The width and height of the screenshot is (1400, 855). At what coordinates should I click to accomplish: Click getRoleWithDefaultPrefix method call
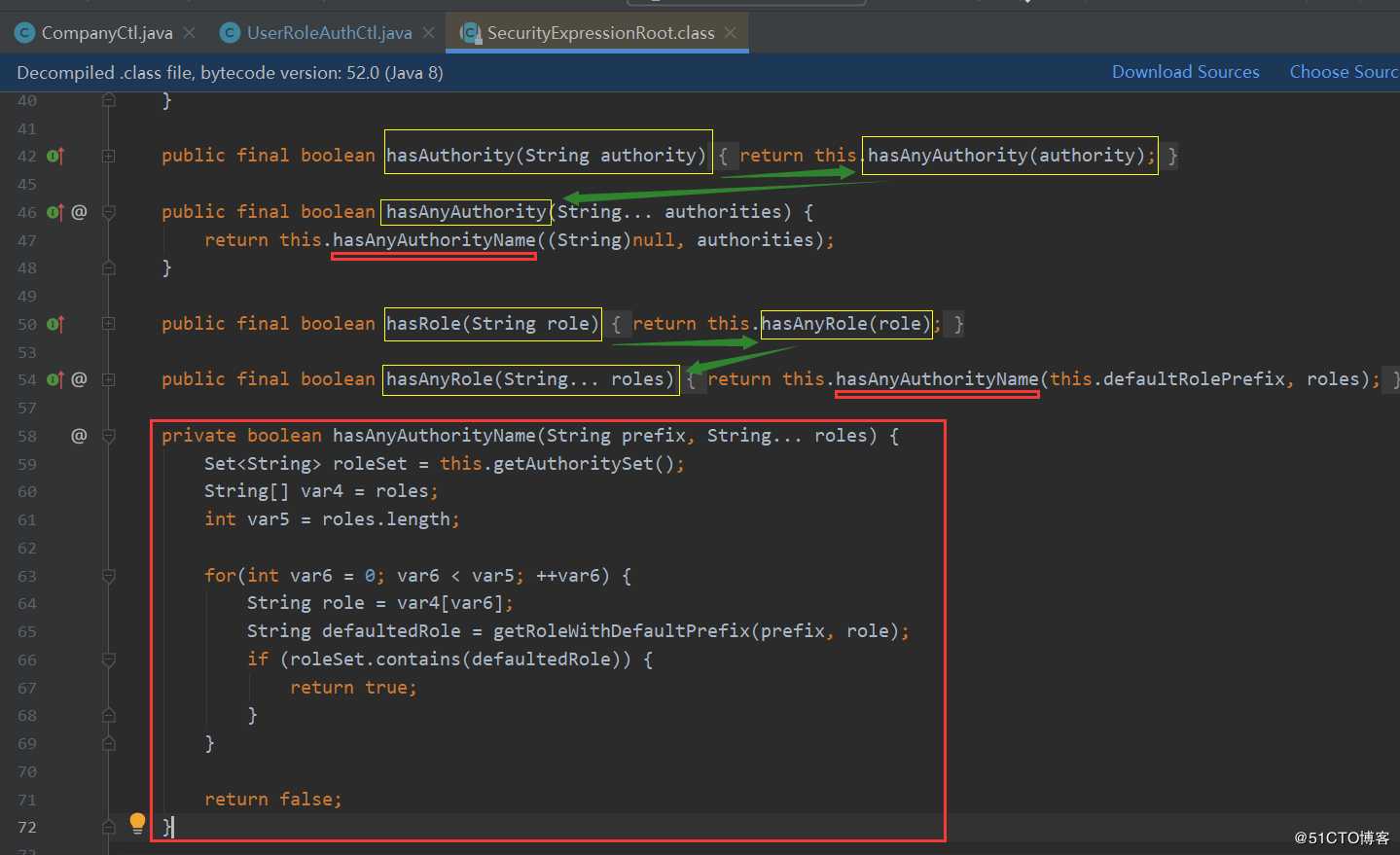(622, 631)
